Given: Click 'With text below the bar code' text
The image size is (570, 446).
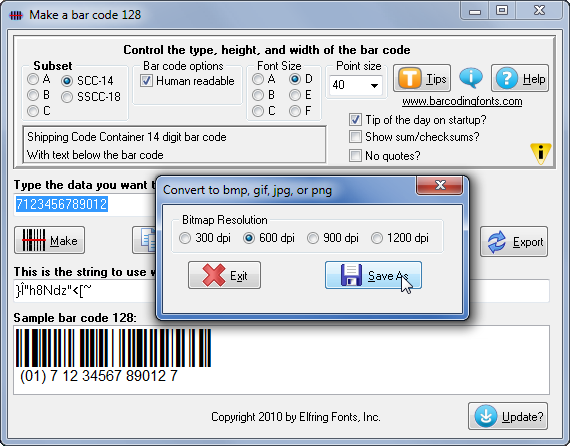Looking at the screenshot, I should tap(95, 155).
